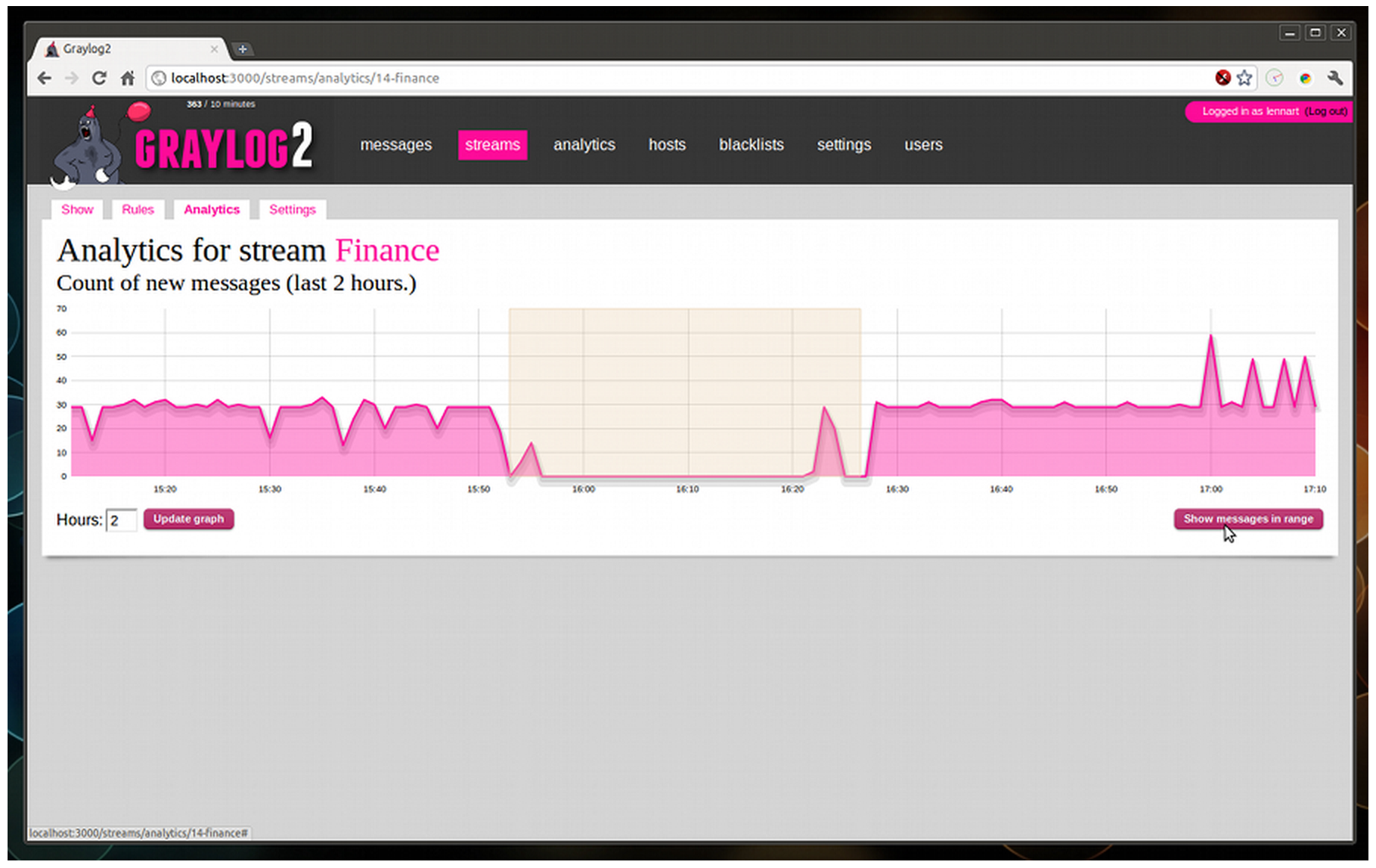Open the settings navigation item
Viewport: 1376px width, 868px height.
click(844, 144)
